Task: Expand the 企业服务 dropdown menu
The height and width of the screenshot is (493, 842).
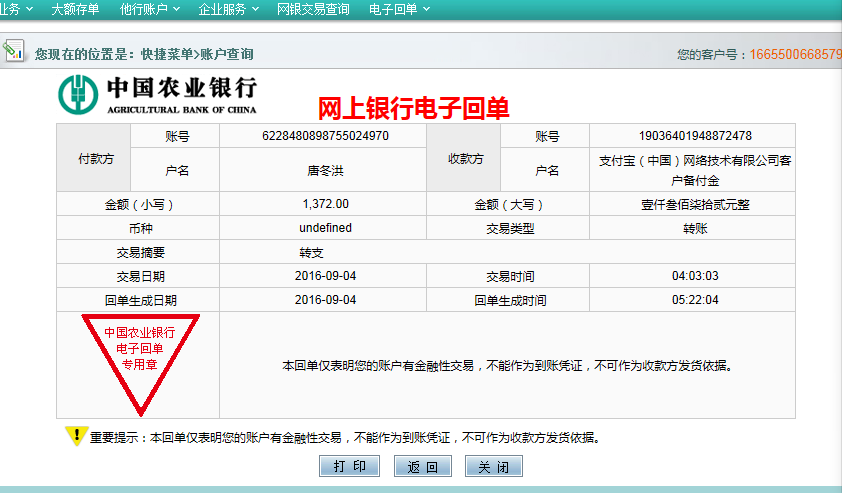Action: click(x=229, y=9)
